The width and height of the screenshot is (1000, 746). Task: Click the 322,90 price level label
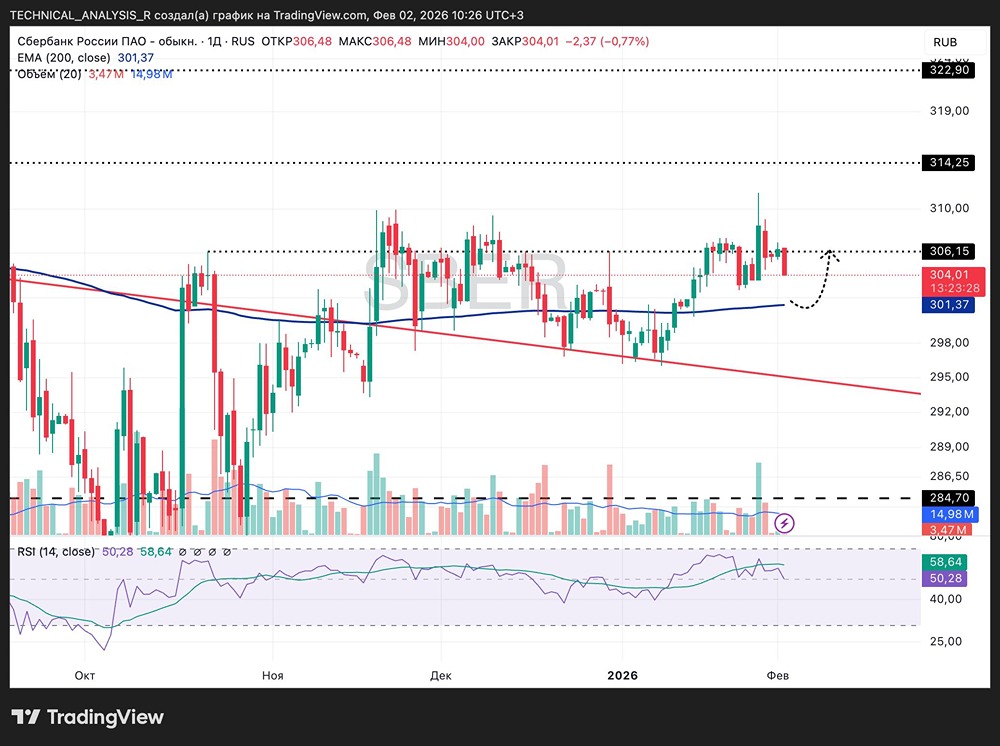pos(950,70)
